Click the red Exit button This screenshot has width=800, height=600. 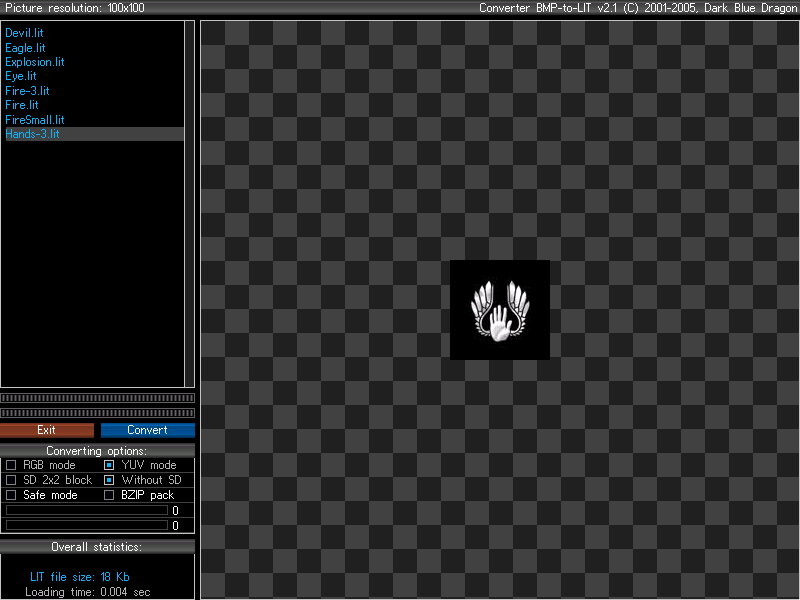tap(47, 430)
